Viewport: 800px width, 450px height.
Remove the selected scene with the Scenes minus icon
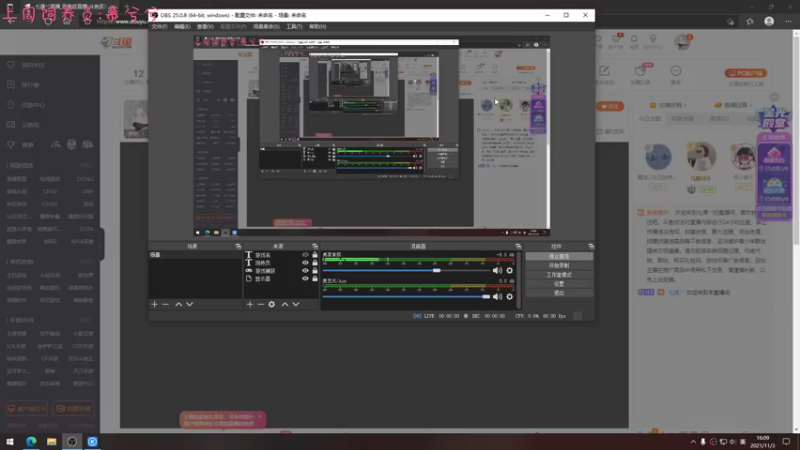point(165,304)
